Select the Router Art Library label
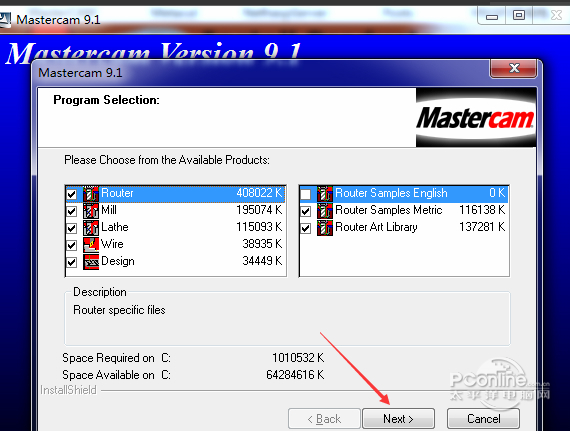Image resolution: width=570 pixels, height=431 pixels. [376, 227]
